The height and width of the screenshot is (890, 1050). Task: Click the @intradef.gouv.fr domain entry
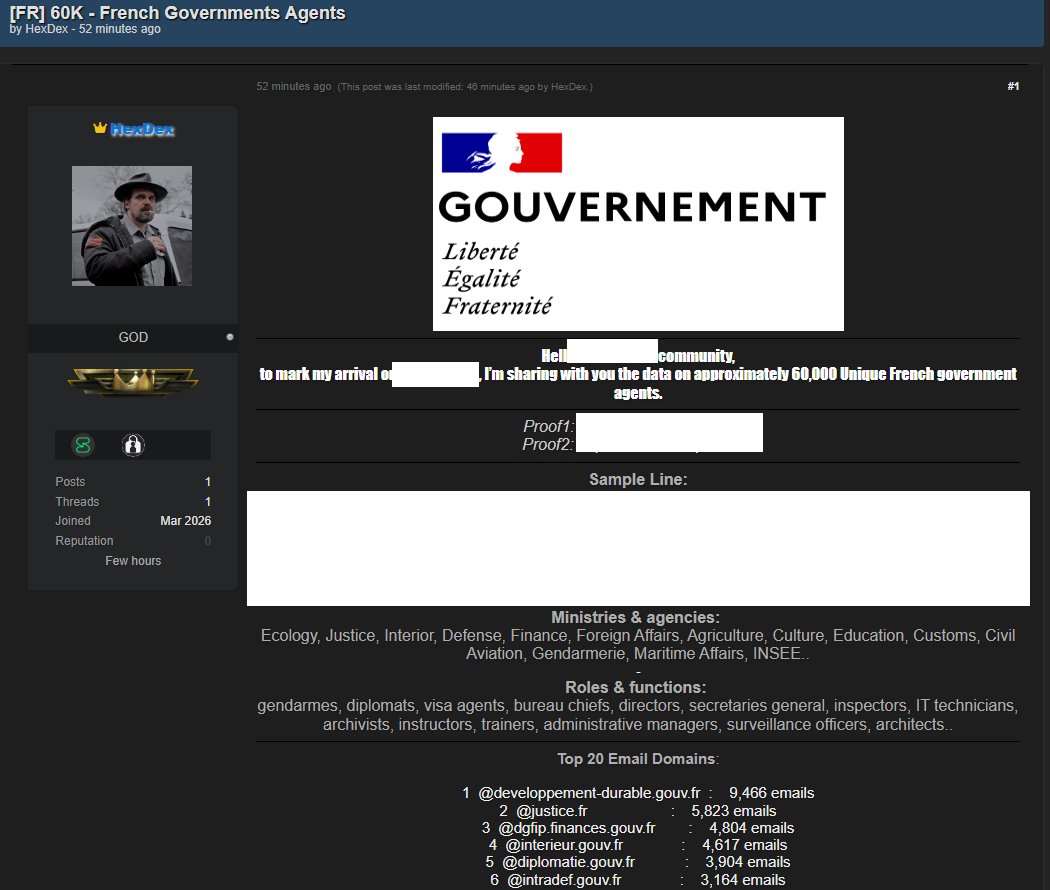[564, 880]
